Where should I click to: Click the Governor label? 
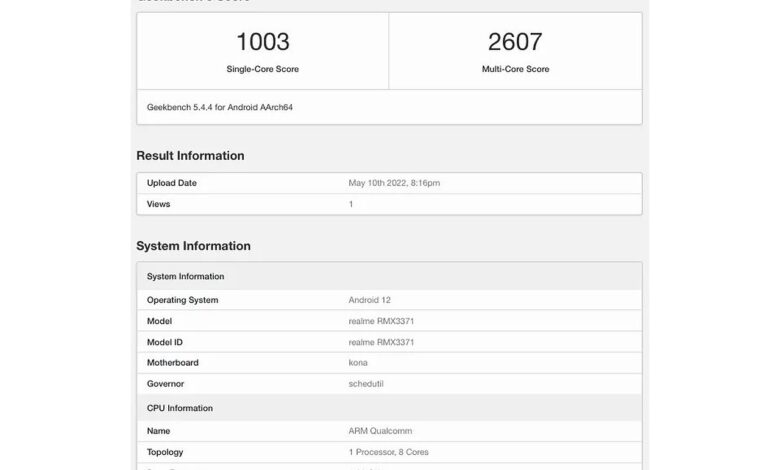pyautogui.click(x=165, y=384)
